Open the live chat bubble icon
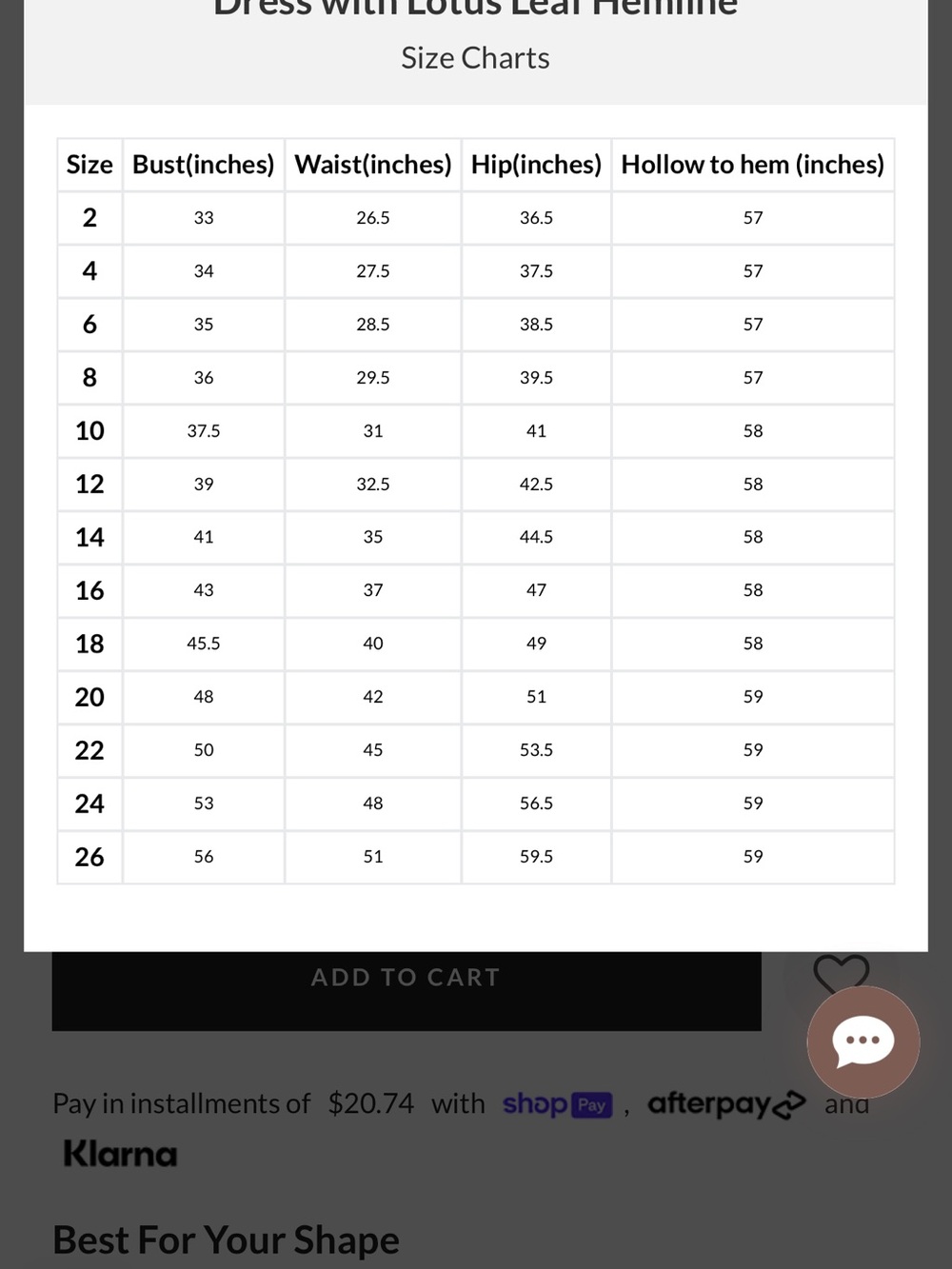This screenshot has height=1269, width=952. [863, 1041]
